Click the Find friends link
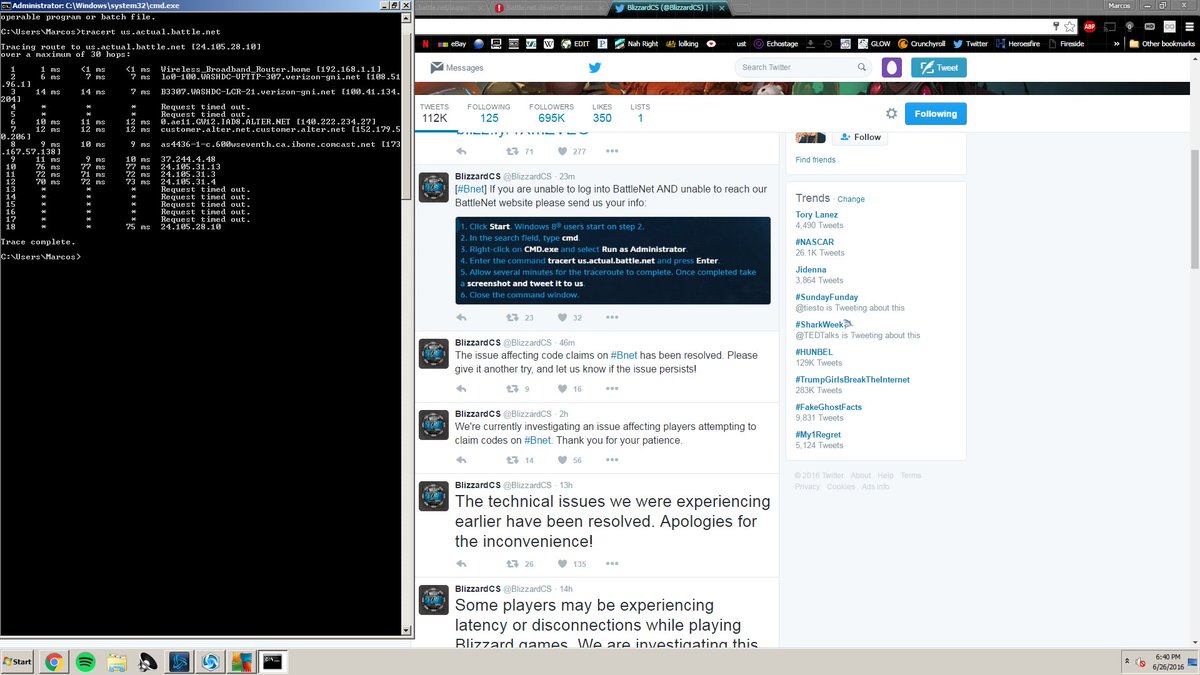1200x675 pixels. [x=815, y=160]
